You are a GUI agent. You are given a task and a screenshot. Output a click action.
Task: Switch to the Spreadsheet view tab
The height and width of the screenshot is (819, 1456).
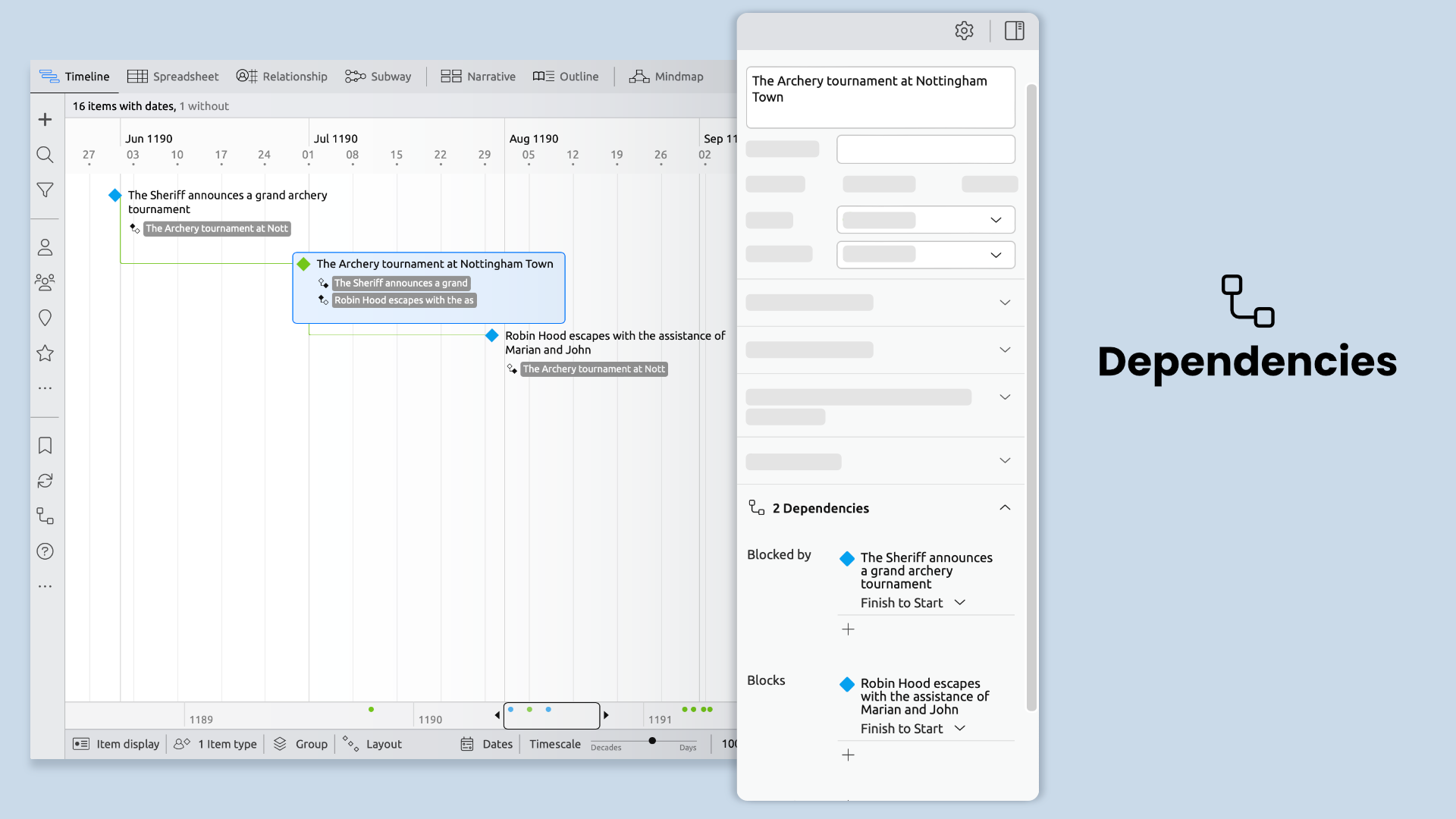pyautogui.click(x=173, y=77)
